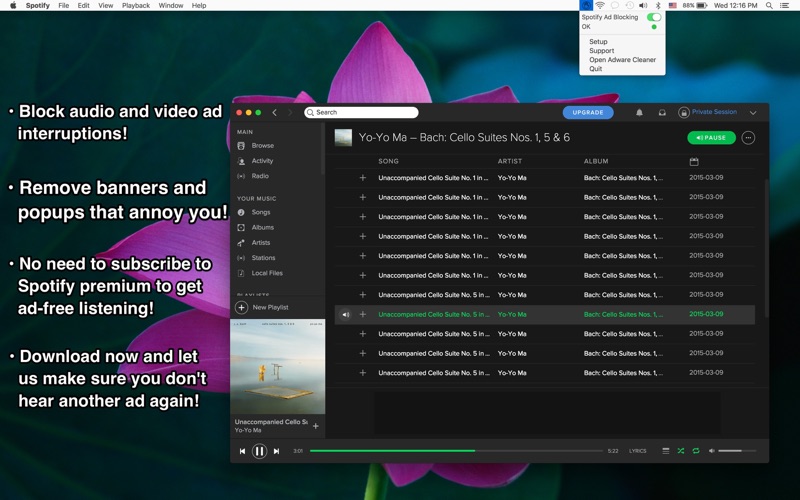Image resolution: width=800 pixels, height=500 pixels.
Task: Open the Bluetooth menu bar icon
Action: [x=658, y=6]
